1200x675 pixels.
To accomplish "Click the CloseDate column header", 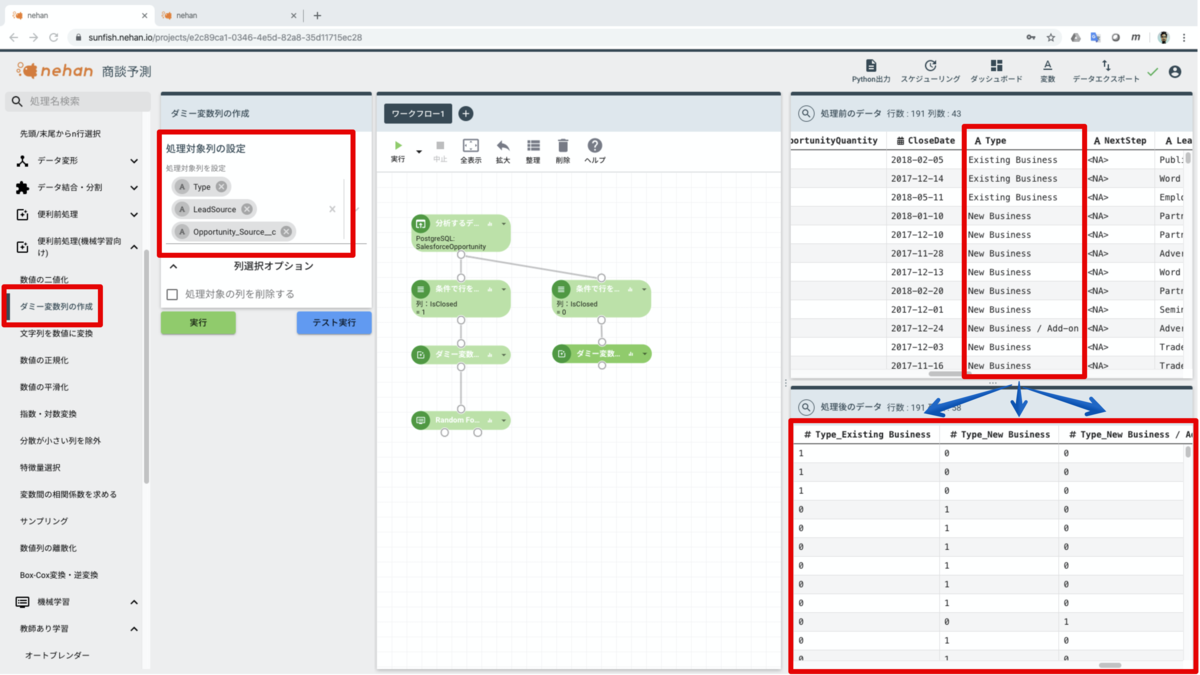I will (x=926, y=141).
